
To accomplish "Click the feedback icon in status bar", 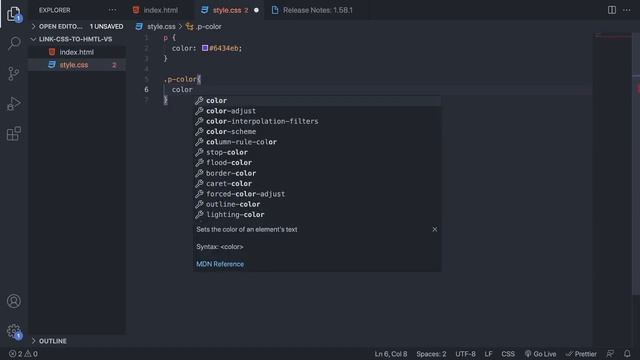I will [610, 353].
